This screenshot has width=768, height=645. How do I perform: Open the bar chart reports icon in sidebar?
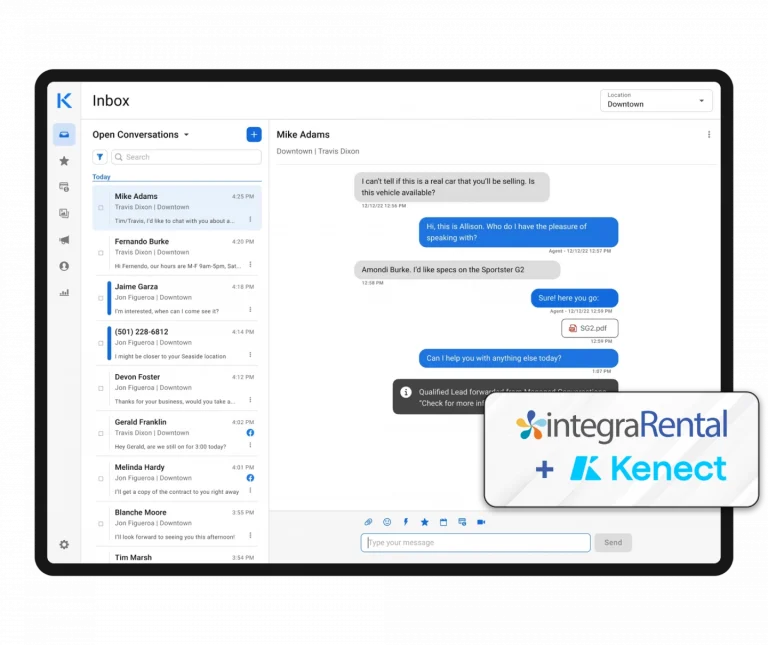click(64, 293)
